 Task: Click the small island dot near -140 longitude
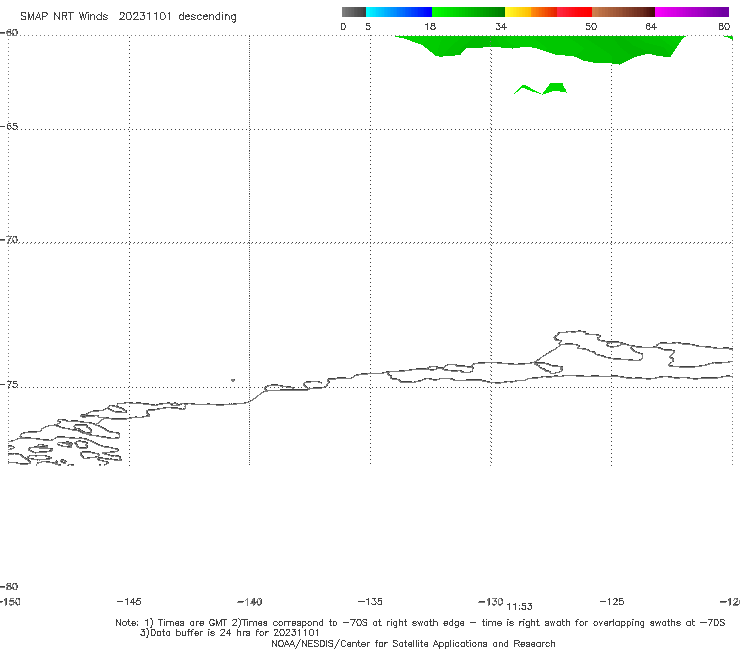(233, 380)
